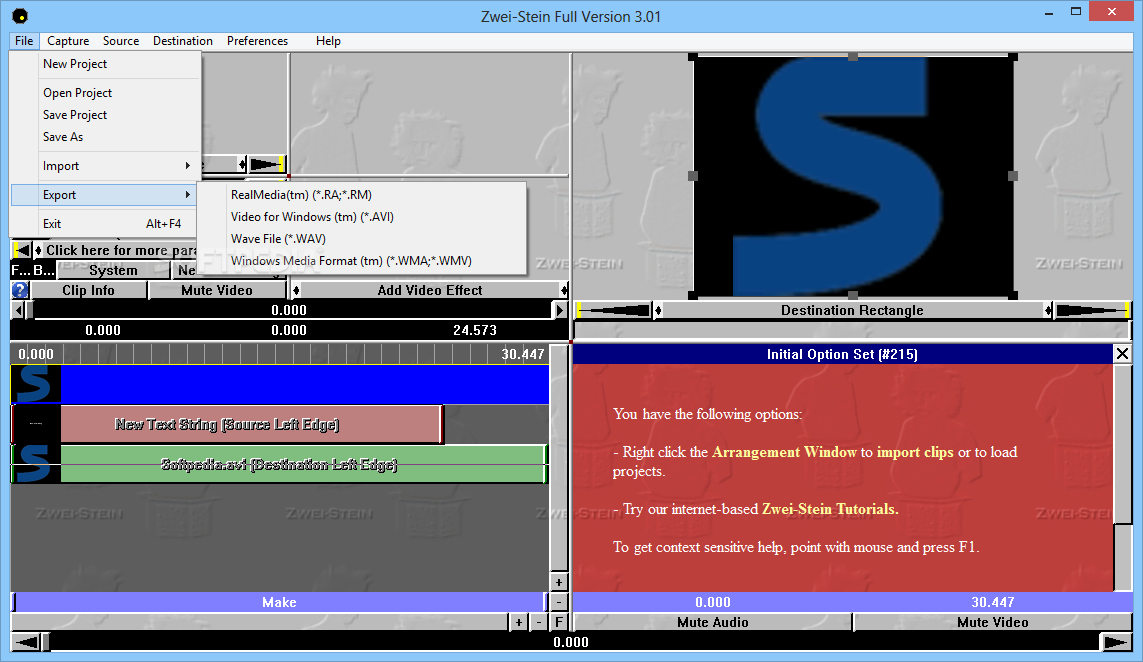Click the vertical zoom plus button beside arrangement

(x=558, y=583)
